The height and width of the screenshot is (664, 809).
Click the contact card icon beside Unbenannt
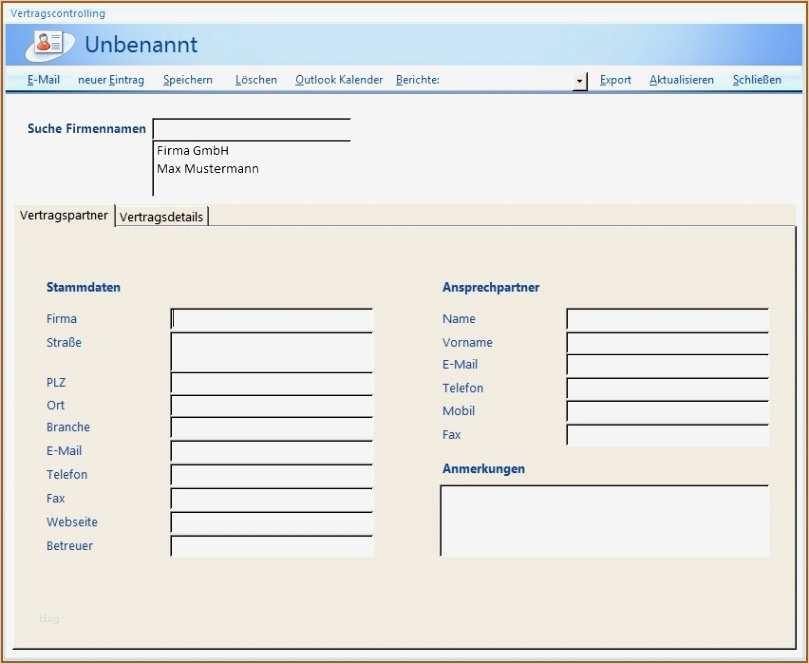coord(49,44)
